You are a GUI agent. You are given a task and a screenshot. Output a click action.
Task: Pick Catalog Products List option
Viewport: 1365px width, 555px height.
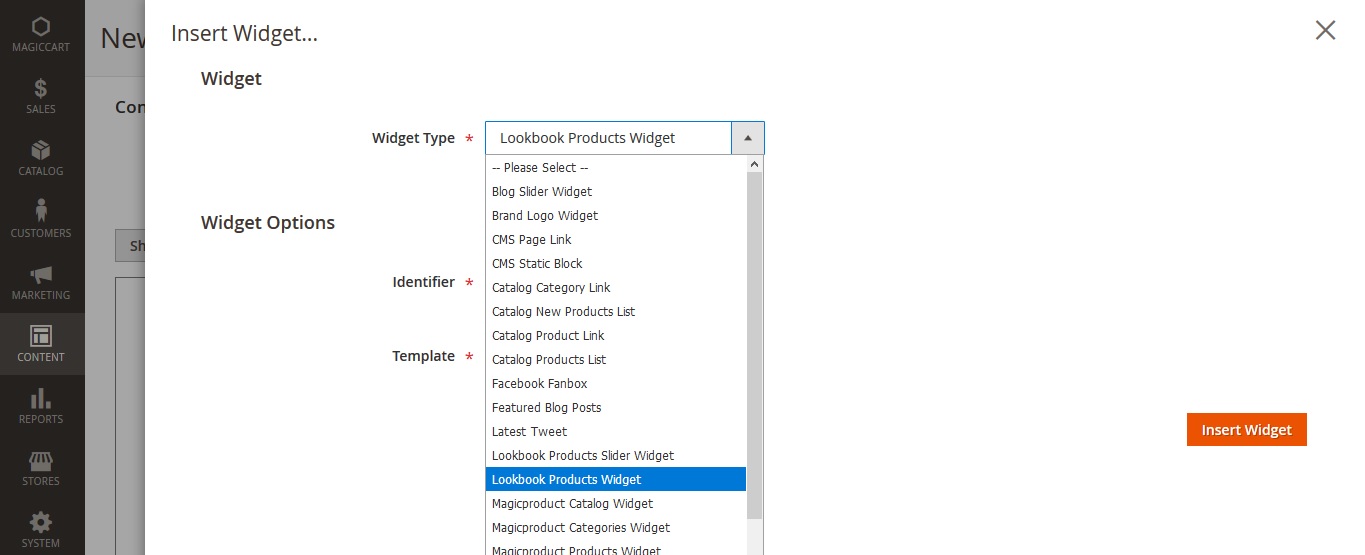(549, 360)
